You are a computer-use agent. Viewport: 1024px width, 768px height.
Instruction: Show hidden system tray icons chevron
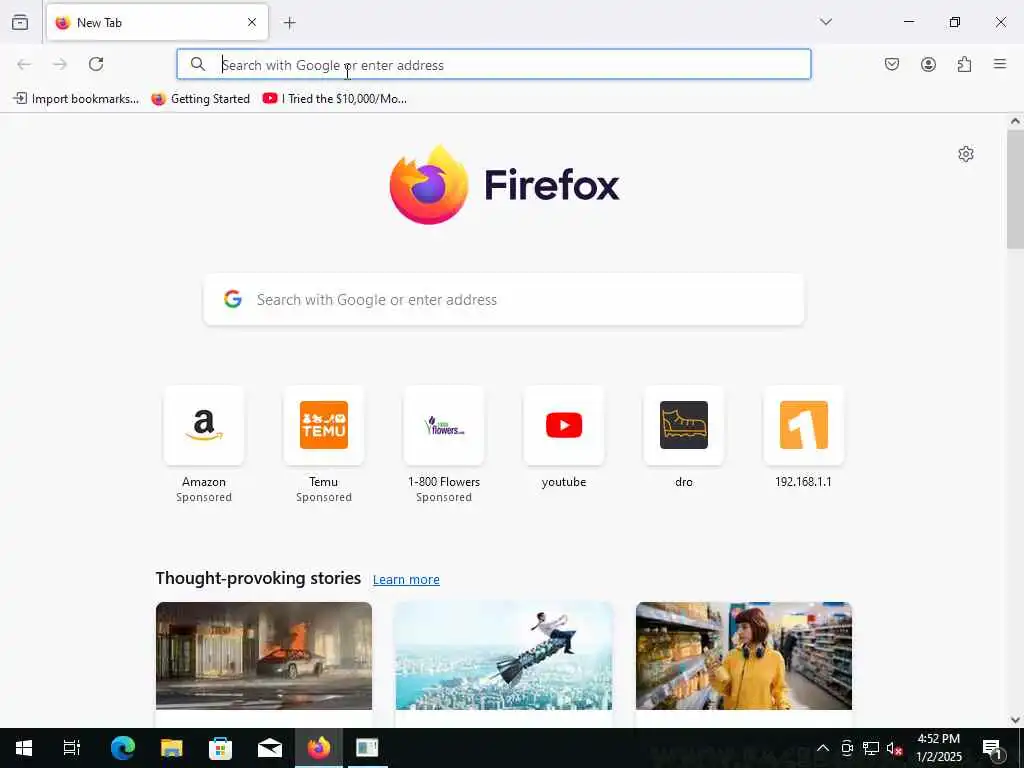(x=823, y=748)
